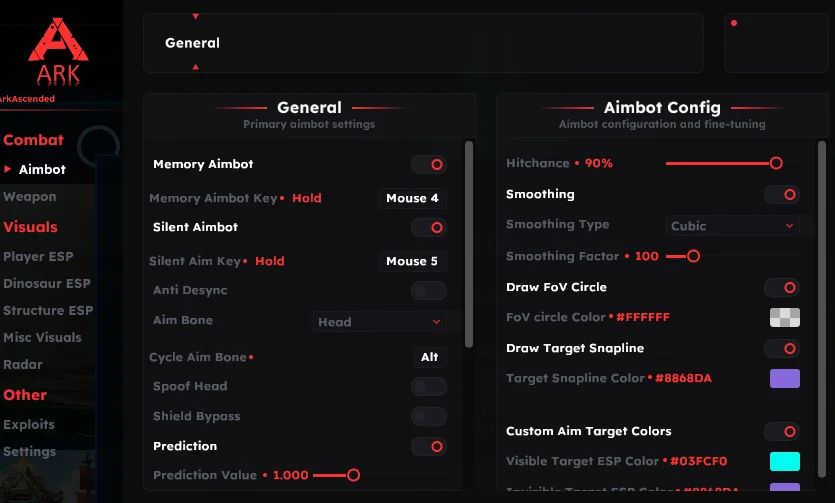Open the Aim Bone Head dropdown
This screenshot has height=503, width=835.
pos(380,322)
